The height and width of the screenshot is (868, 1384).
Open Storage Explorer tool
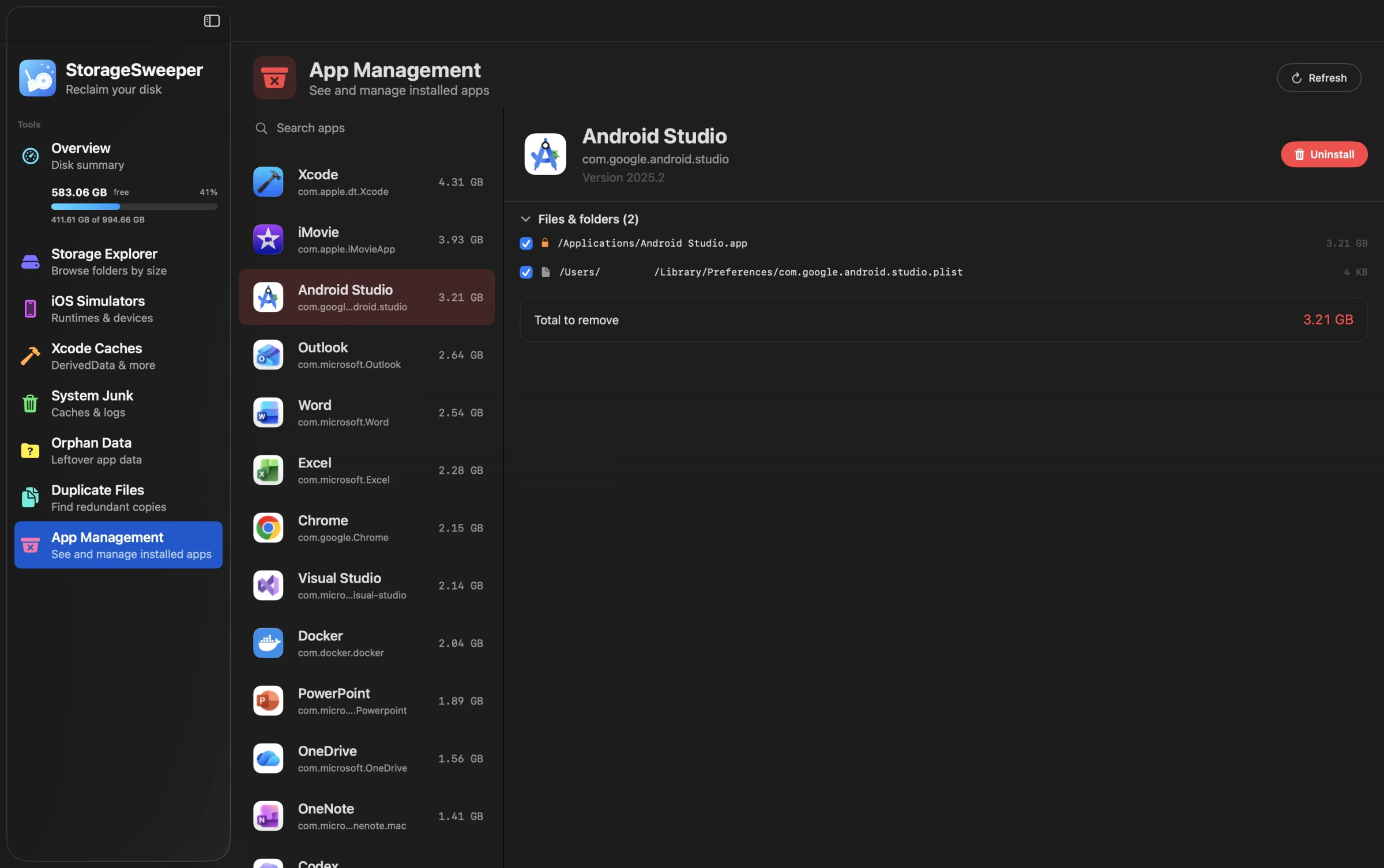click(119, 262)
